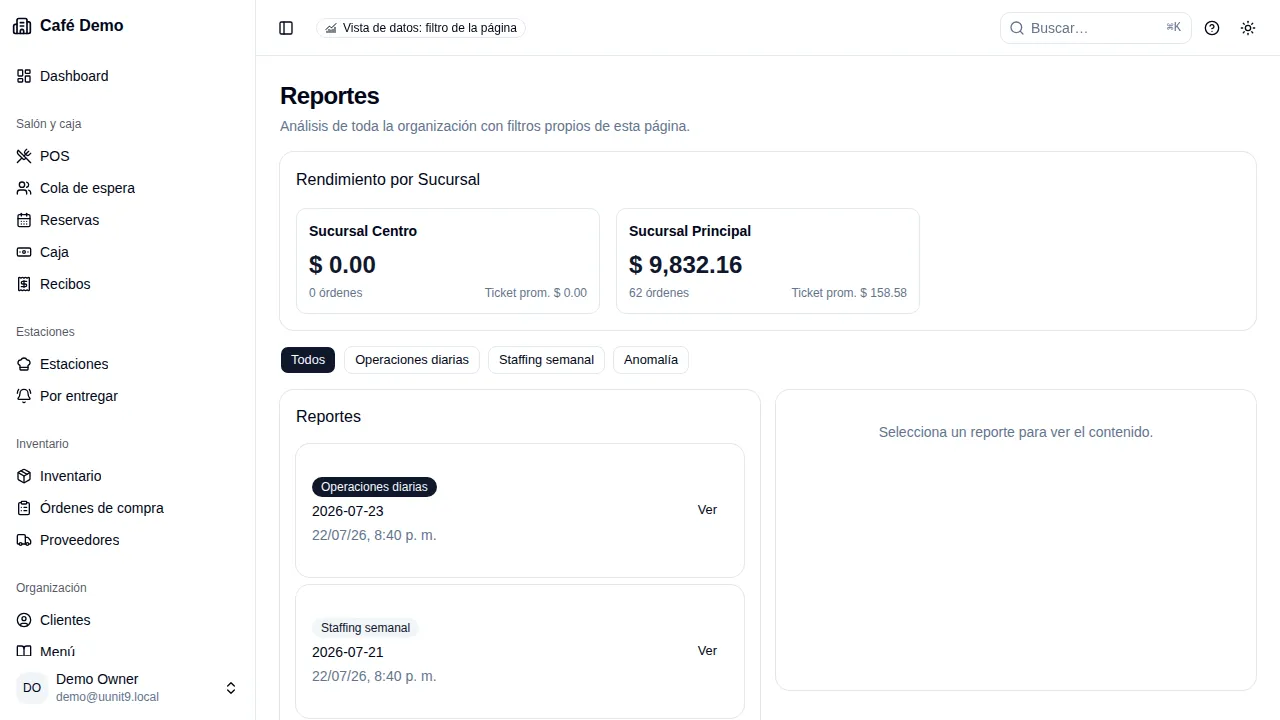Click the 2026-07-21 report date
Screen dimensions: 1280x720
[348, 652]
